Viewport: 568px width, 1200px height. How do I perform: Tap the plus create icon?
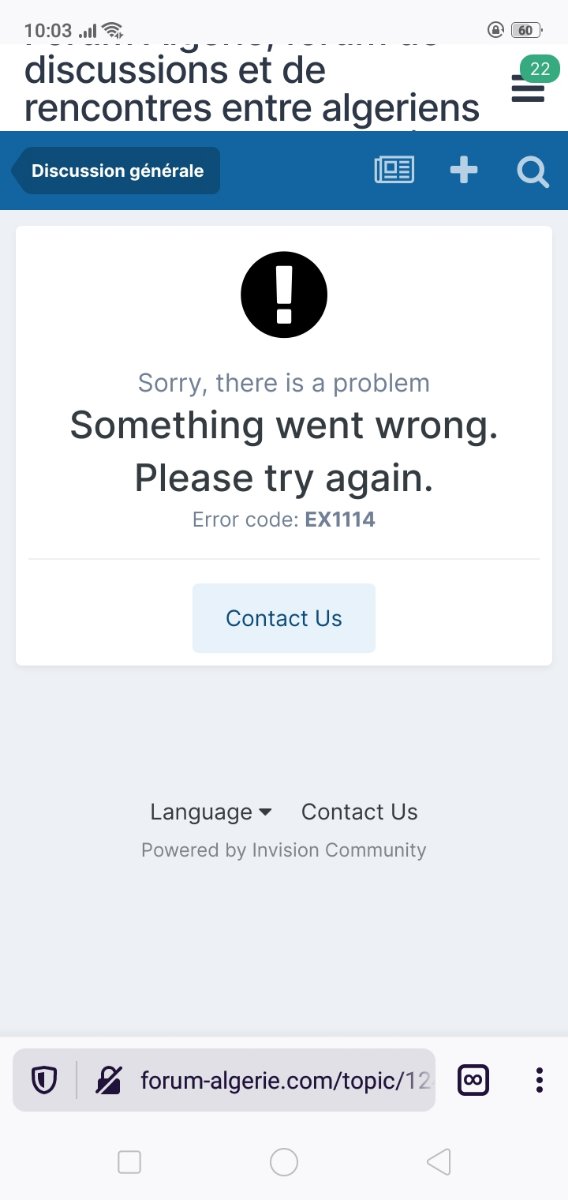464,170
